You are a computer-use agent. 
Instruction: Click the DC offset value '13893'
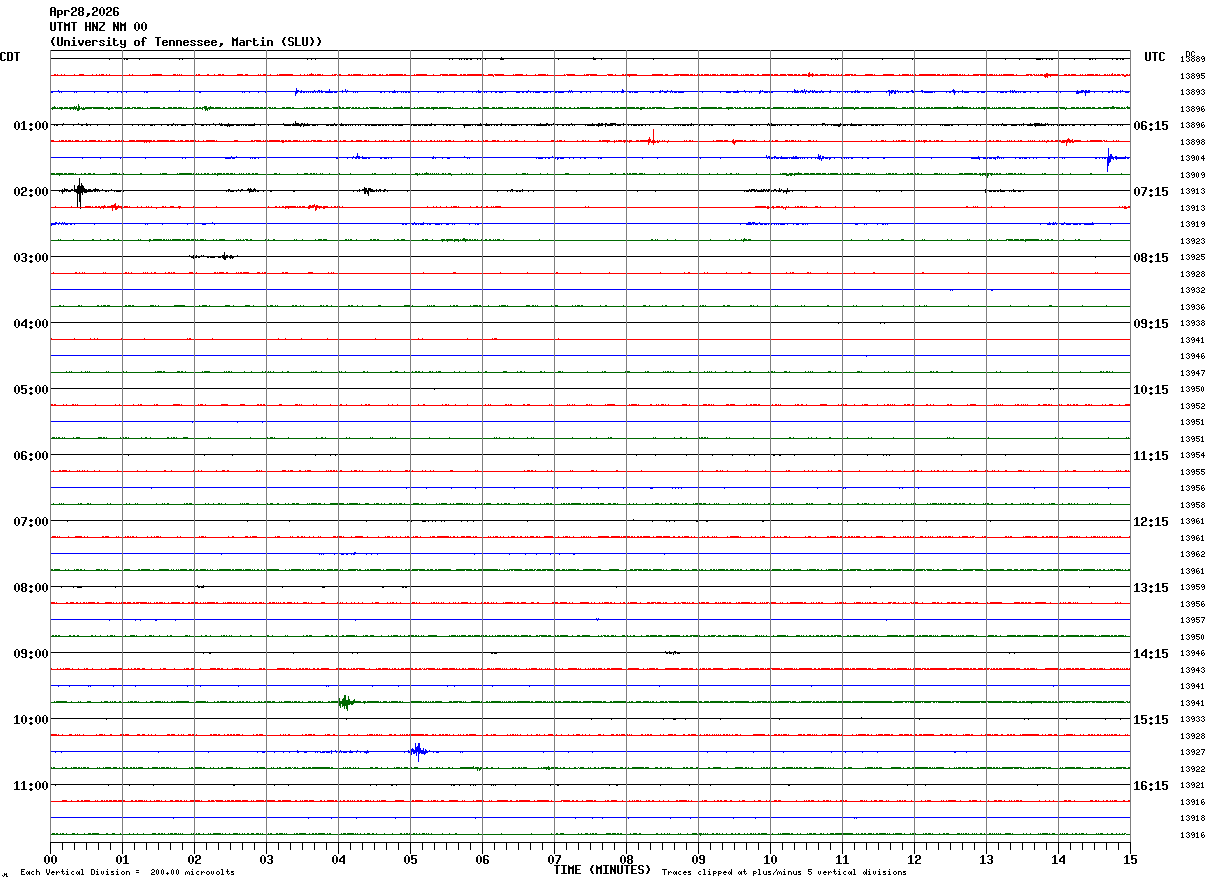coord(1192,93)
